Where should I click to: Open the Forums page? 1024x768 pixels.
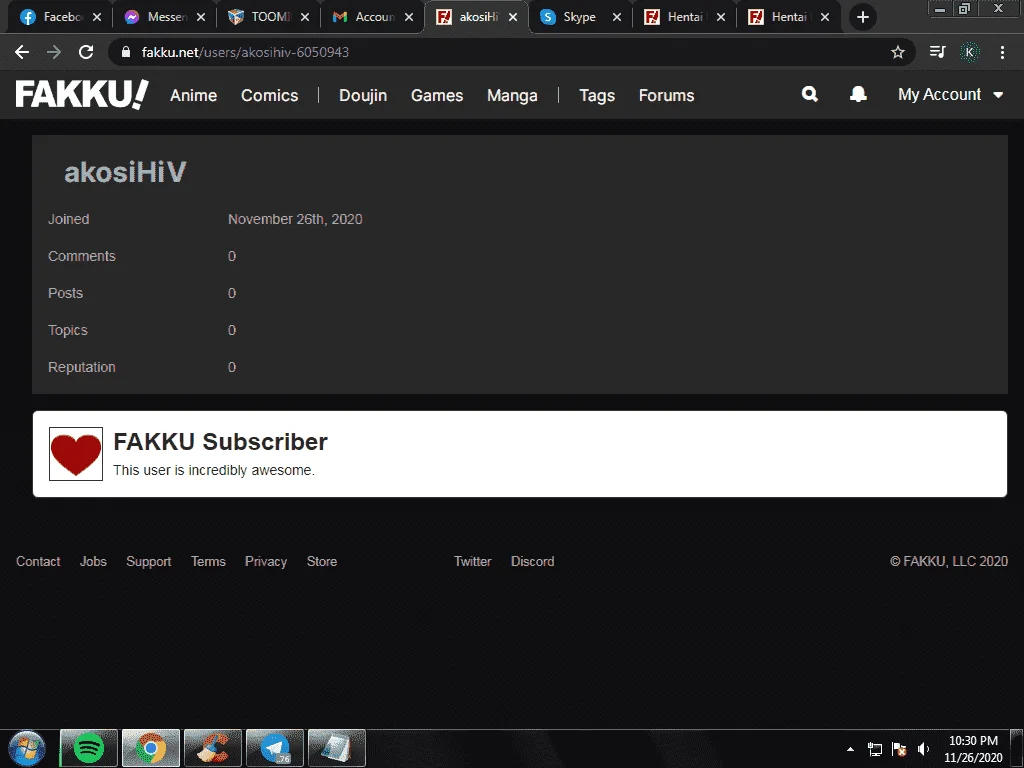click(666, 95)
